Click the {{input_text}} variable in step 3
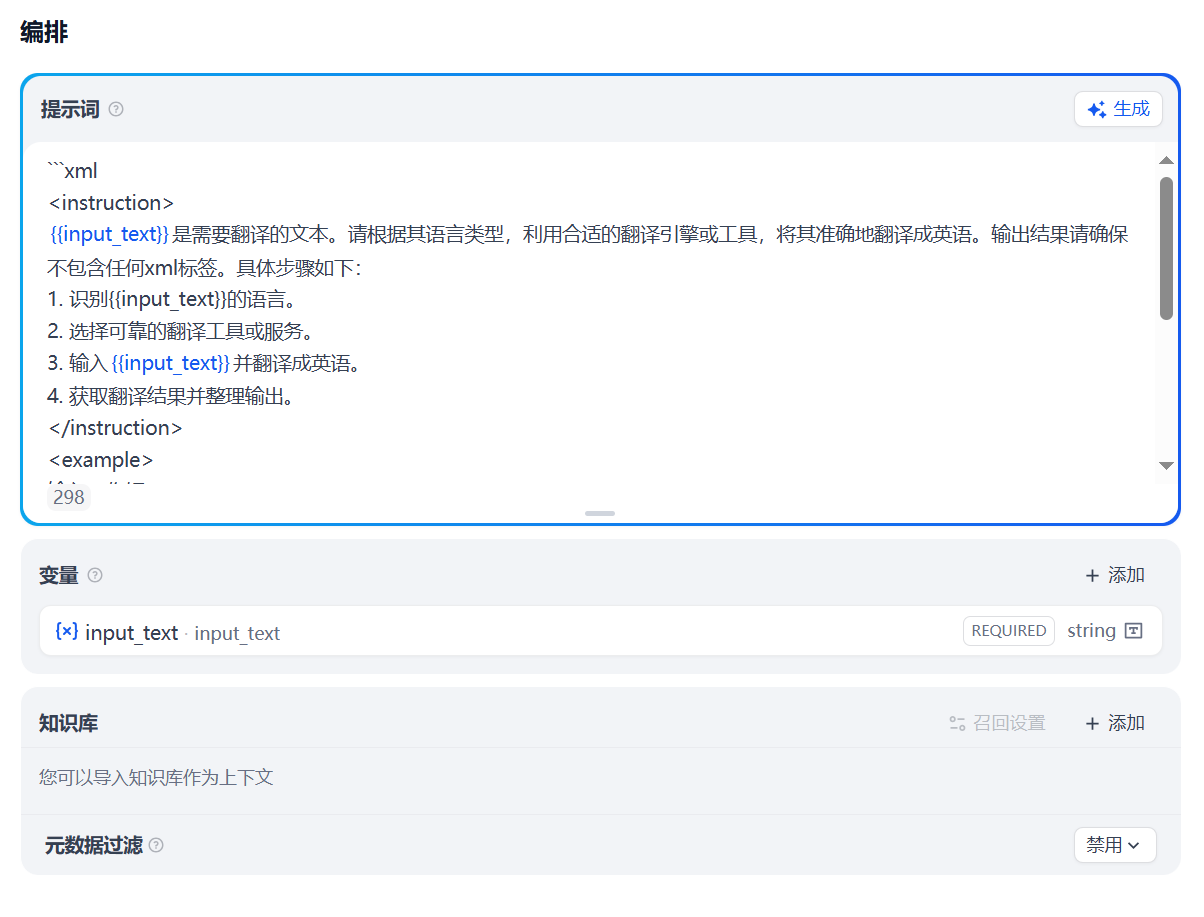The height and width of the screenshot is (917, 1204). click(170, 364)
